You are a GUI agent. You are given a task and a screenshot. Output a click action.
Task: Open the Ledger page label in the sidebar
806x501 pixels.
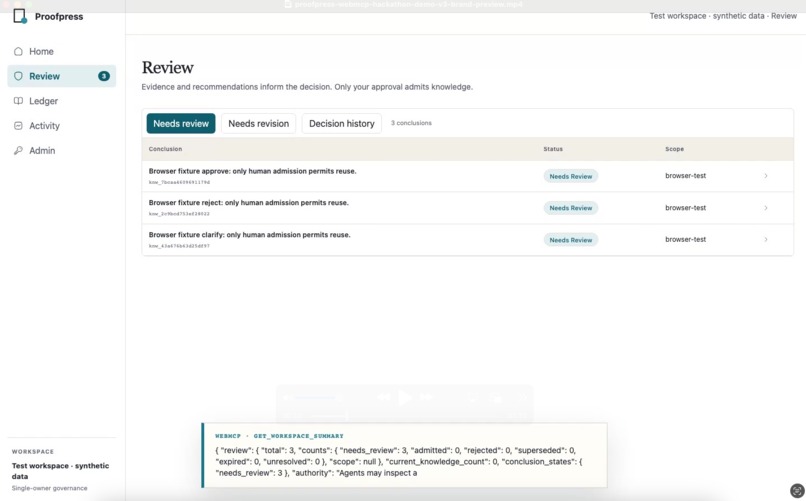(x=43, y=101)
